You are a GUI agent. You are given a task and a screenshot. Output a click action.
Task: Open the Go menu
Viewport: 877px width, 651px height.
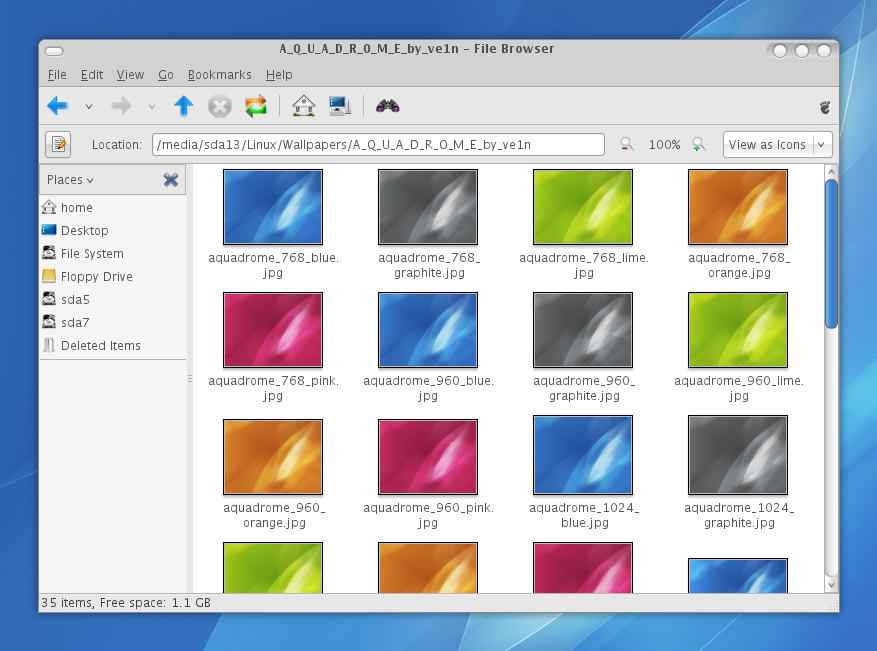[166, 74]
